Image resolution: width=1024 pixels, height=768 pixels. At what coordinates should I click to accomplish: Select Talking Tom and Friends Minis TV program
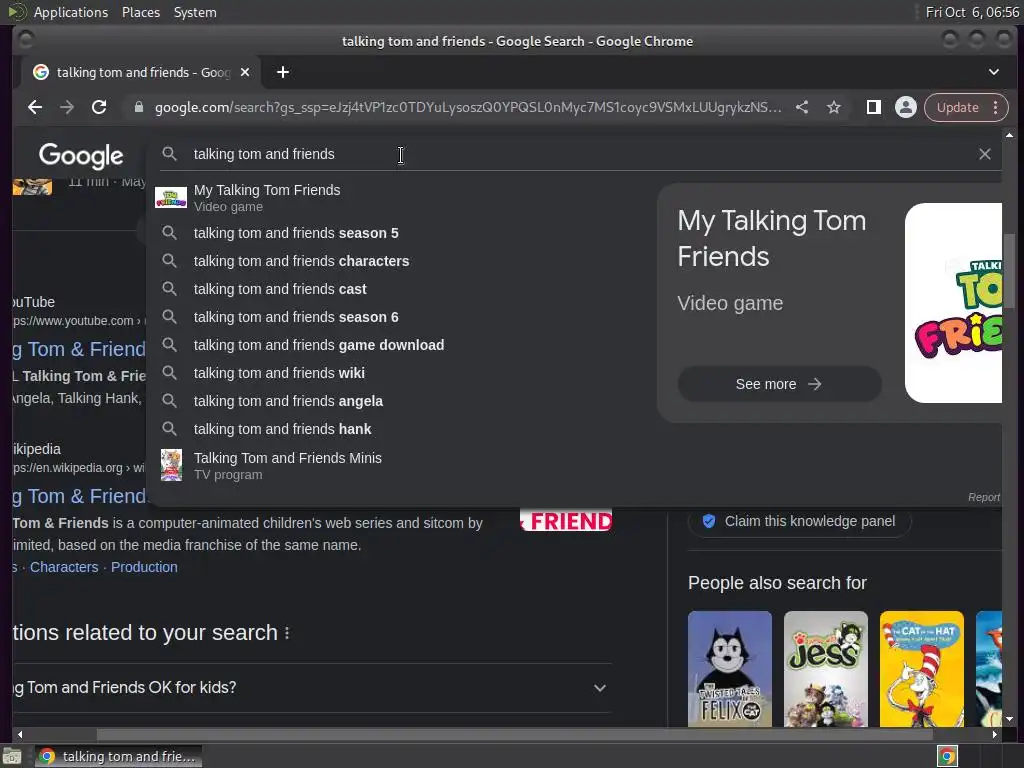pos(402,466)
